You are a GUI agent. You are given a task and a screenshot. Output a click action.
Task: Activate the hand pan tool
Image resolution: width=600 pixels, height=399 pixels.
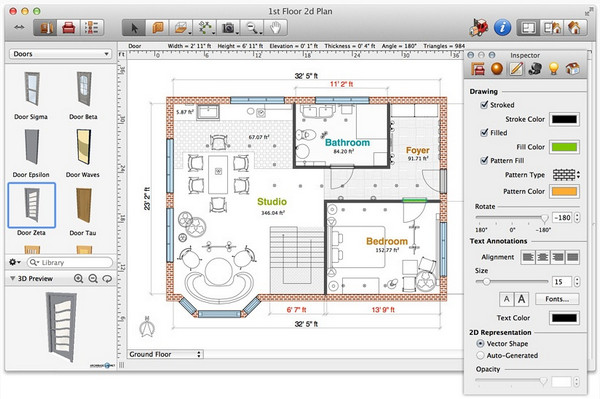[x=276, y=28]
